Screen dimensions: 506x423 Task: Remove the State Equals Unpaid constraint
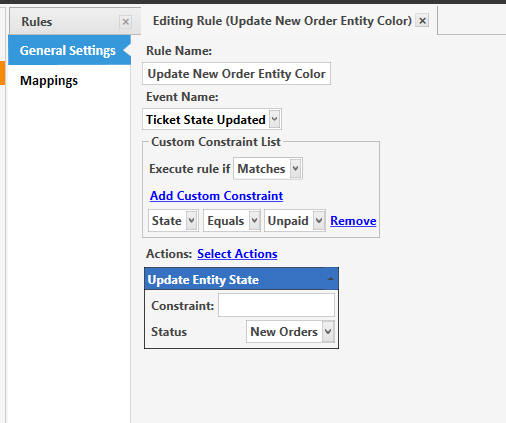[x=353, y=221]
